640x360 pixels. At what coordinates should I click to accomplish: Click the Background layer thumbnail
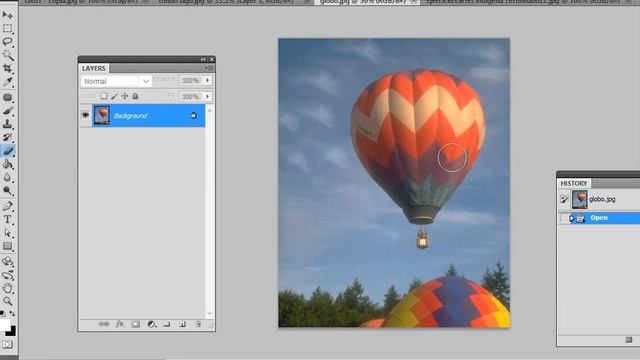point(102,116)
